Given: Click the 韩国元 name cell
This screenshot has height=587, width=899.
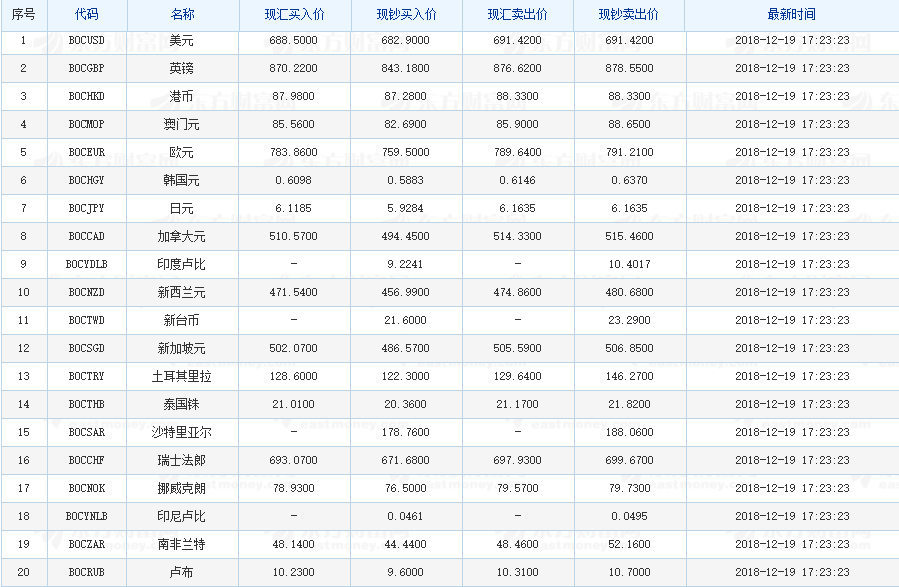Looking at the screenshot, I should point(182,181).
